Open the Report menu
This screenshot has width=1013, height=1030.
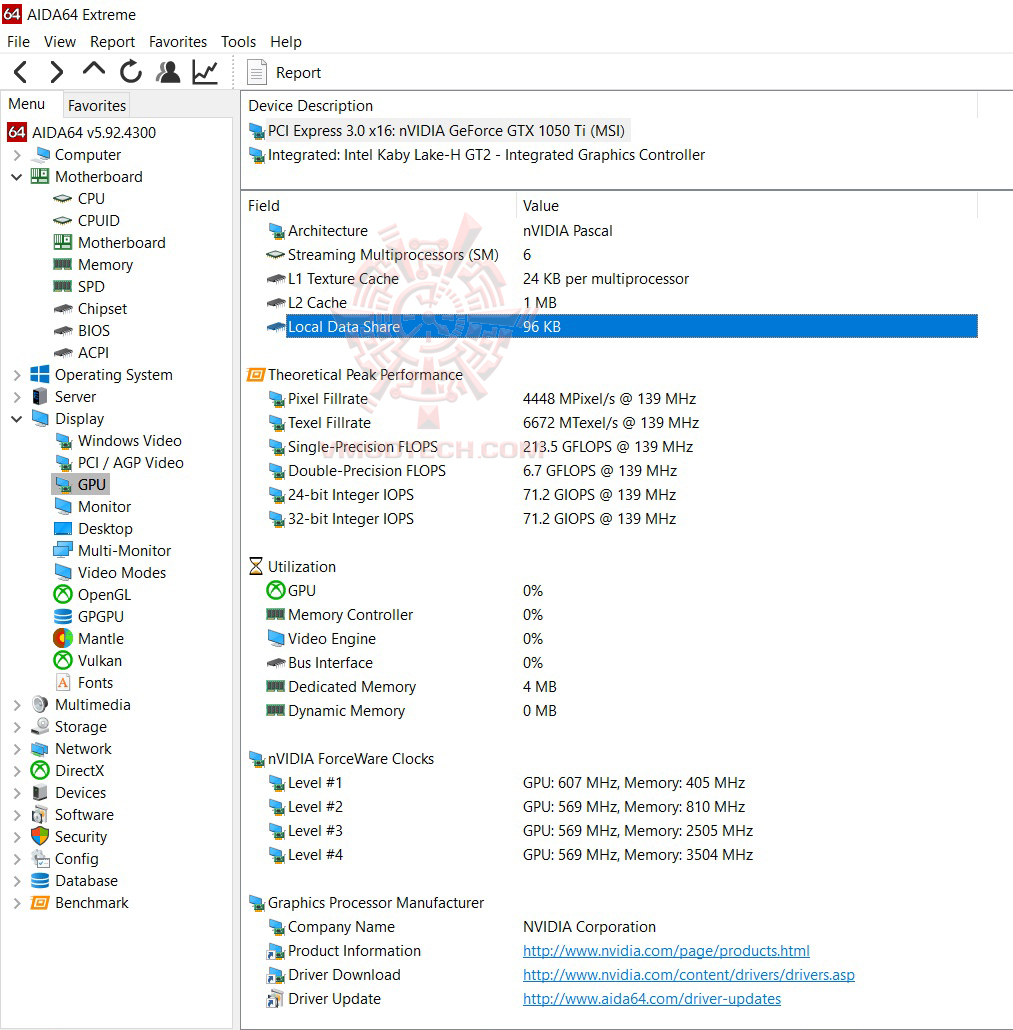point(112,42)
